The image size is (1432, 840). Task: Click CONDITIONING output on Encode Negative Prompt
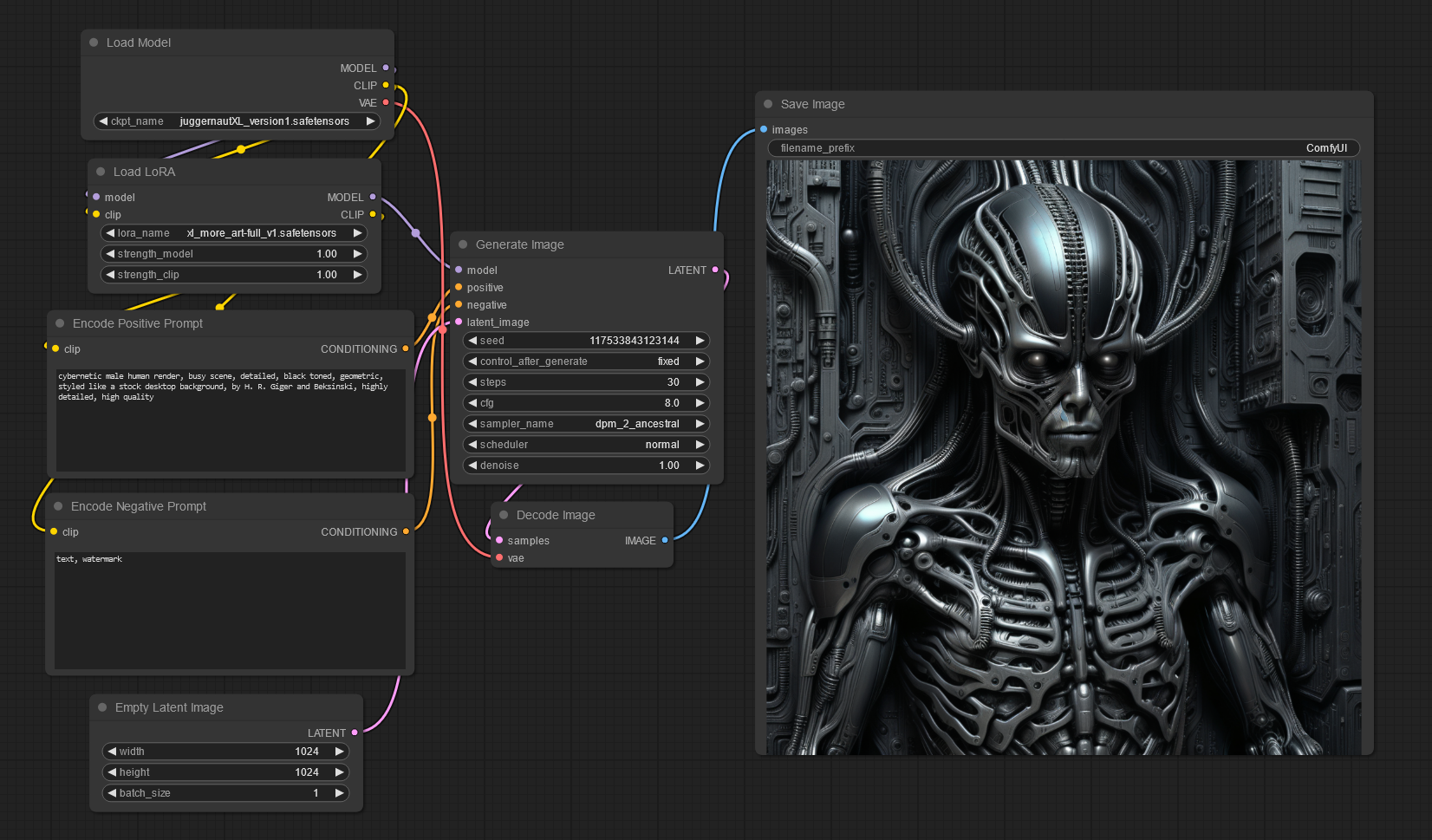pyautogui.click(x=406, y=531)
